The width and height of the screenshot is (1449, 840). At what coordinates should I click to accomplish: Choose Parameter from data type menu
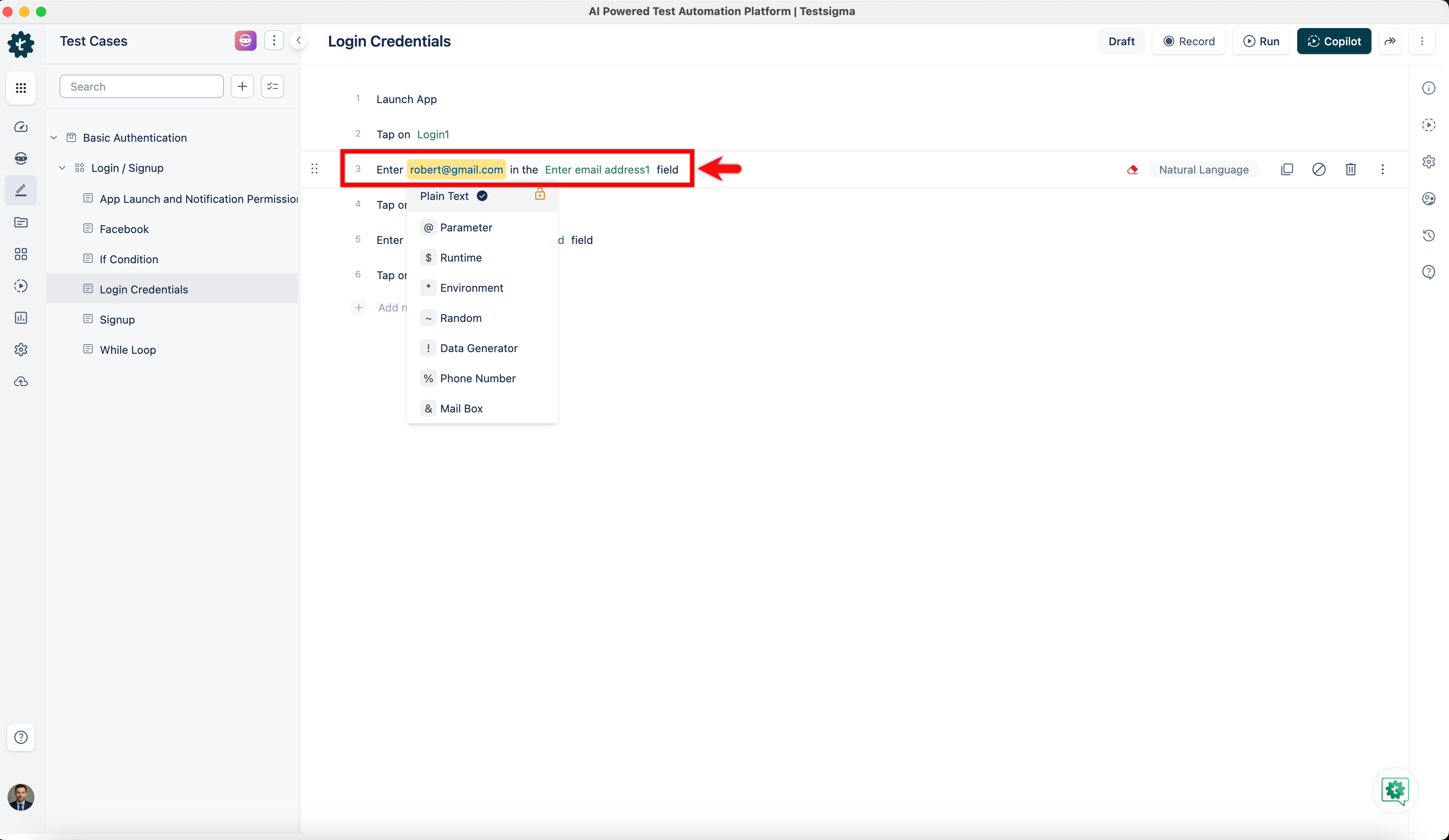pos(482,228)
